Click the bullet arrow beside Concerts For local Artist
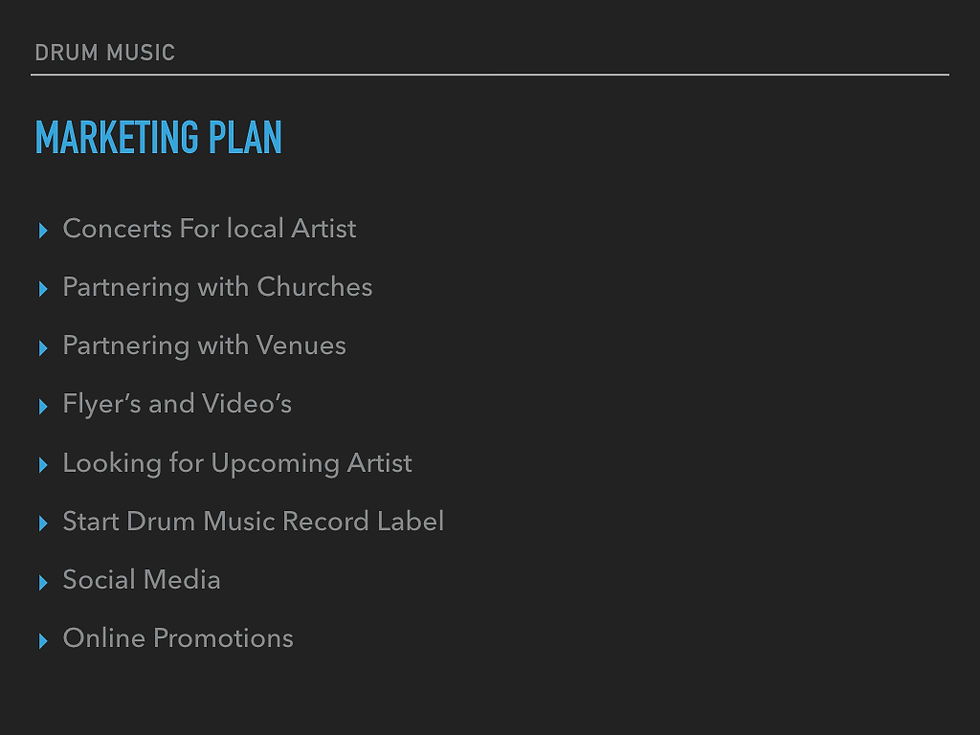Image resolution: width=980 pixels, height=735 pixels. 43,231
